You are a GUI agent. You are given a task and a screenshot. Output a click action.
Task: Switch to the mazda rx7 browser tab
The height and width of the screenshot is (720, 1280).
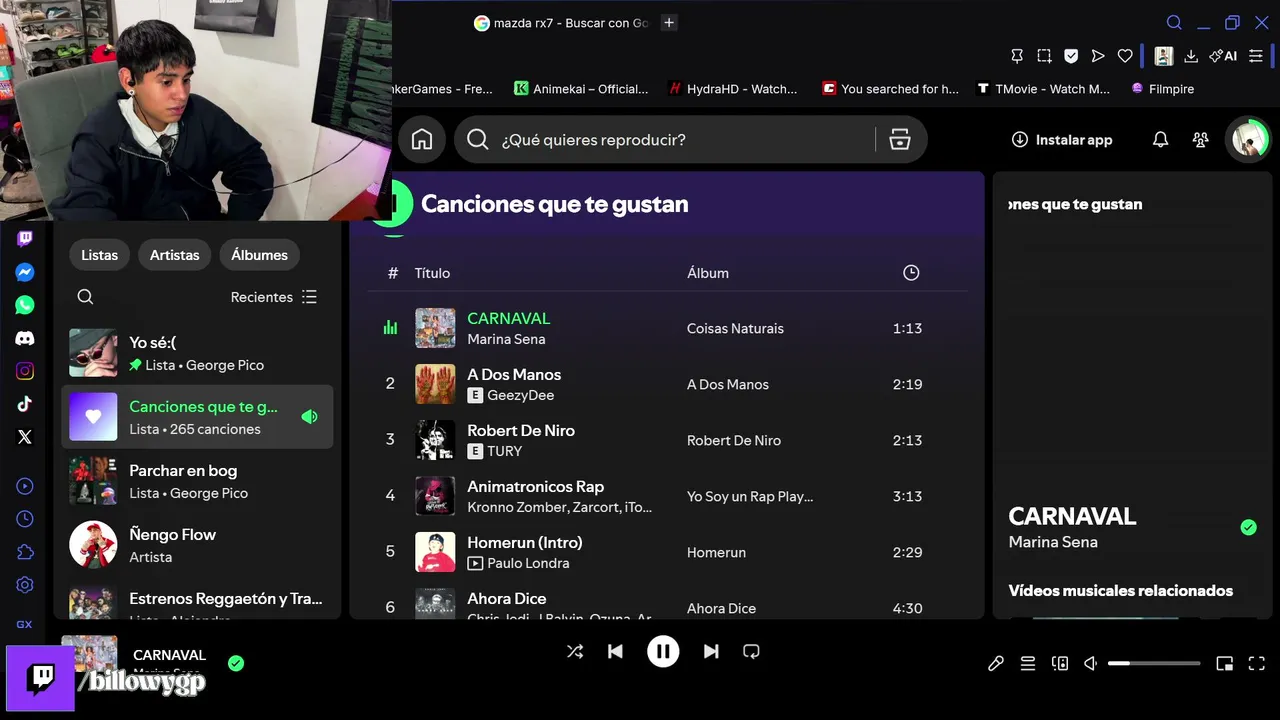[x=562, y=23]
